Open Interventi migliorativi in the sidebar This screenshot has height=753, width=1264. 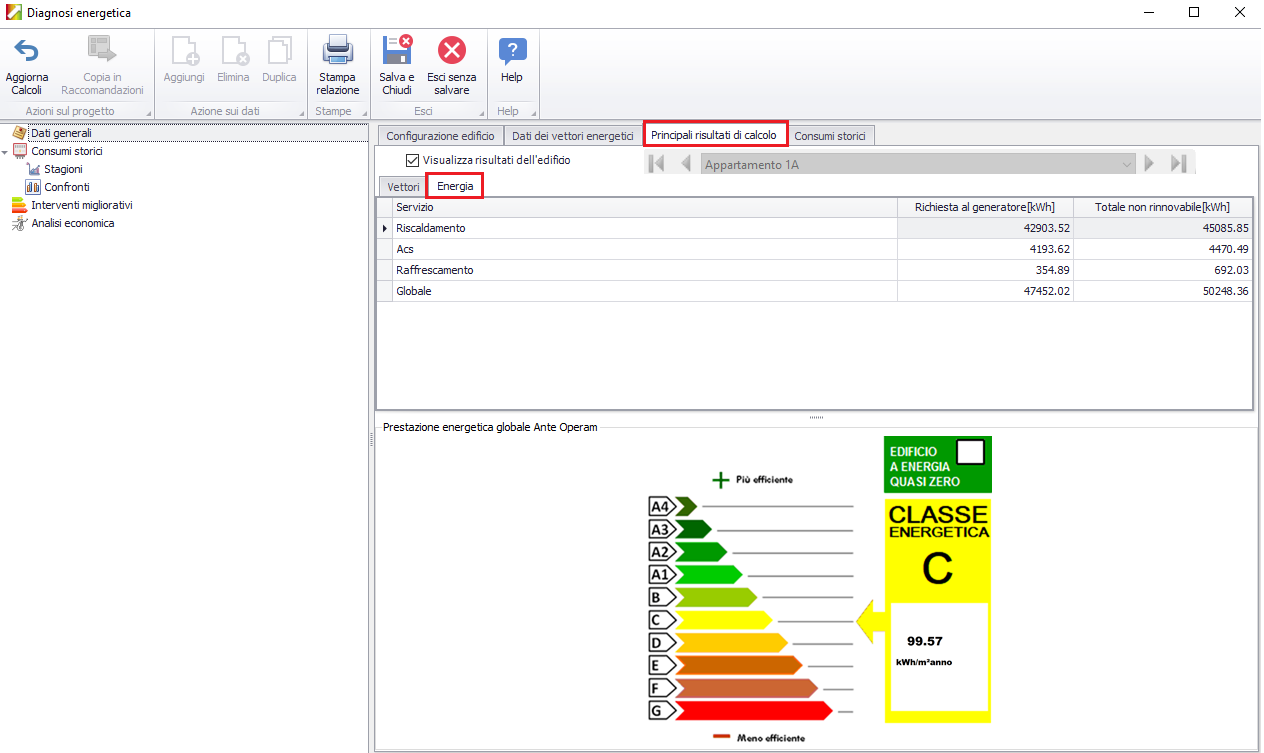pyautogui.click(x=81, y=205)
